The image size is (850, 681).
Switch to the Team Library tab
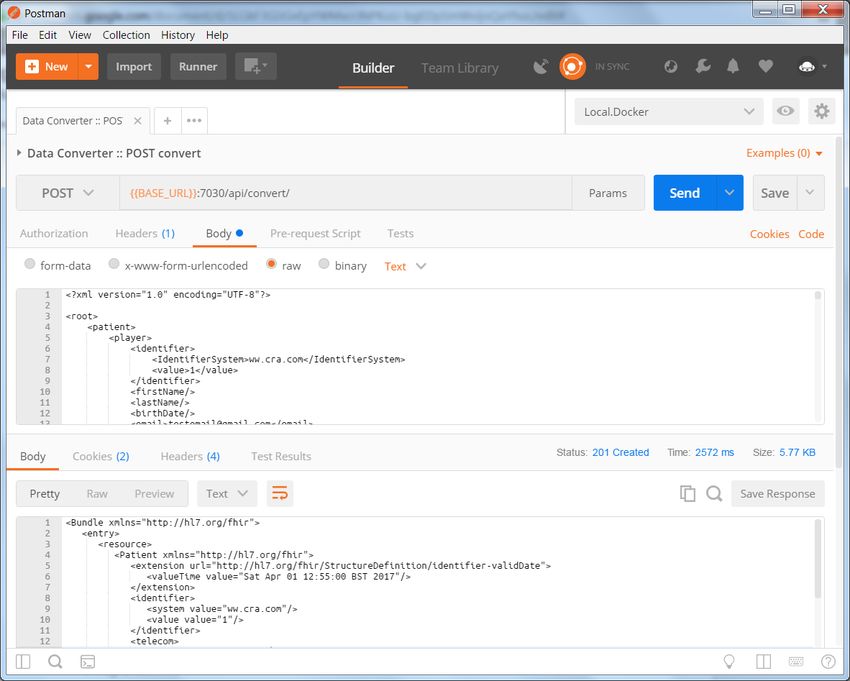click(x=460, y=68)
